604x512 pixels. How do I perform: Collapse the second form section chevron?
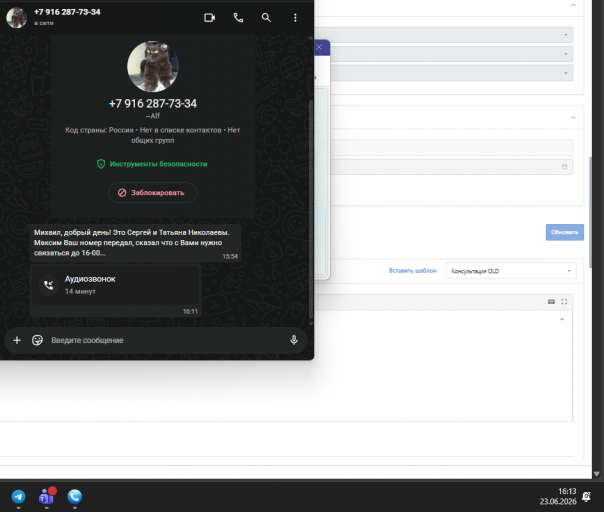(x=573, y=118)
